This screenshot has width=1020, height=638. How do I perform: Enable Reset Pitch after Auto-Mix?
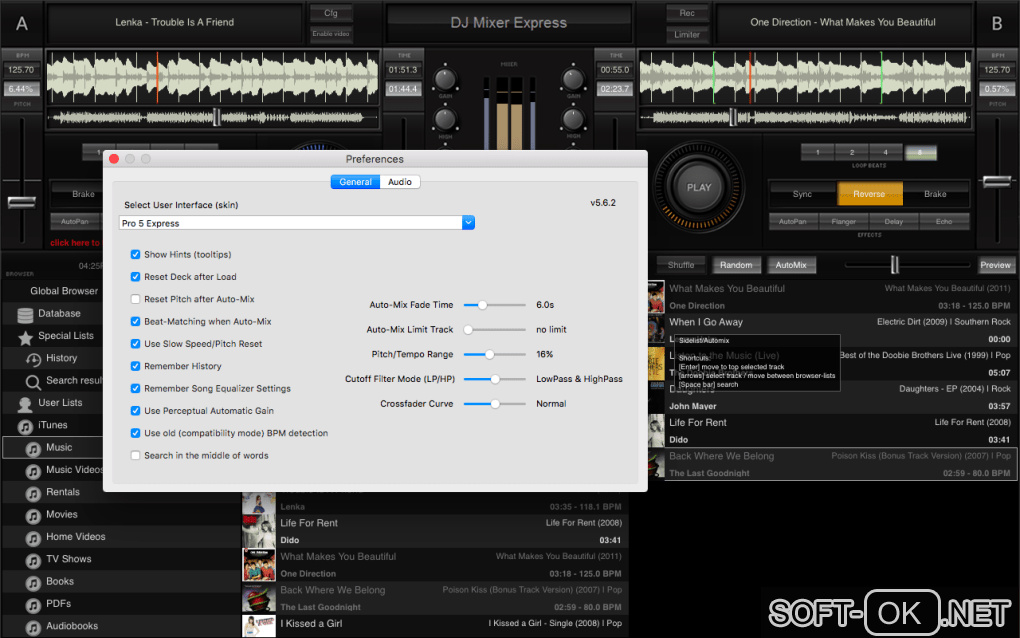pos(135,299)
